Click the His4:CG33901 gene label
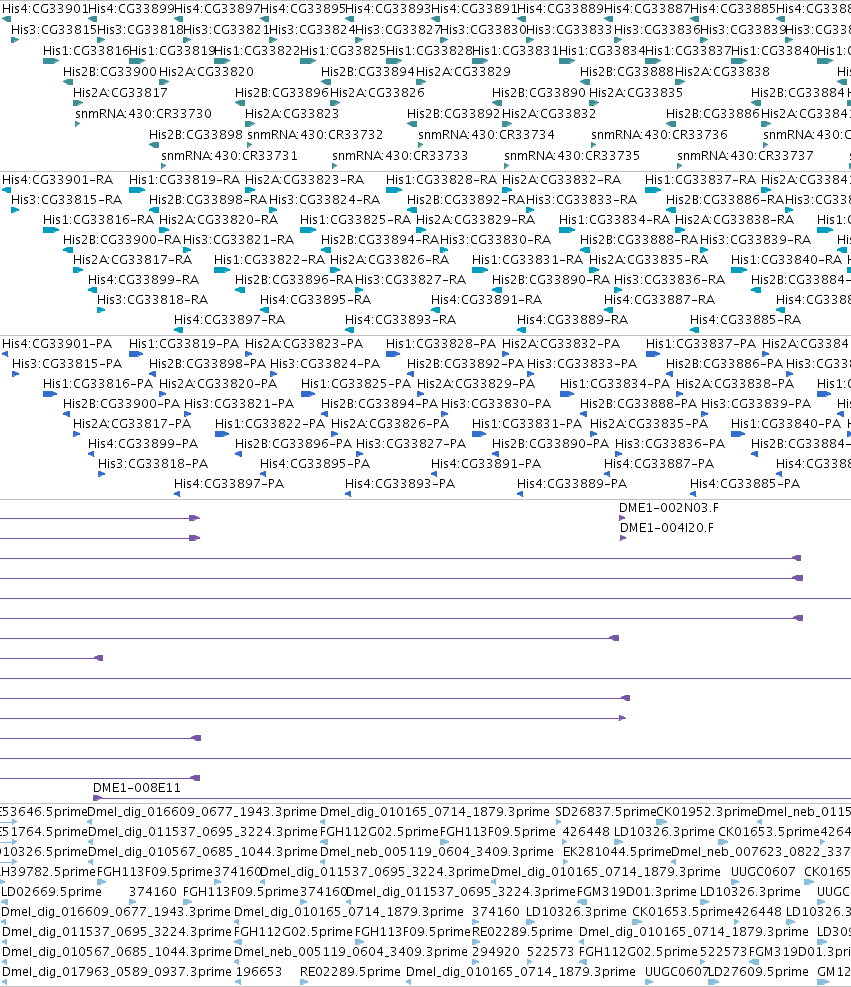Viewport: 851px width, 987px height. click(44, 9)
